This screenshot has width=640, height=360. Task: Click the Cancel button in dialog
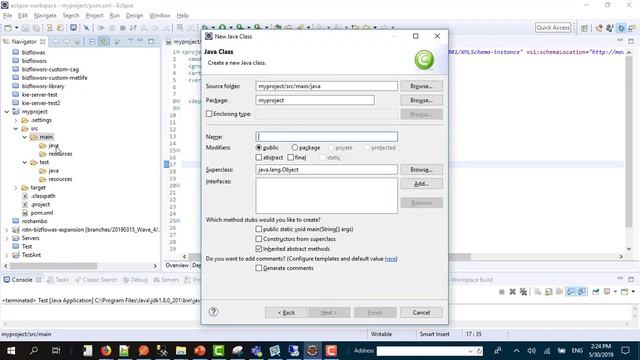tap(421, 312)
